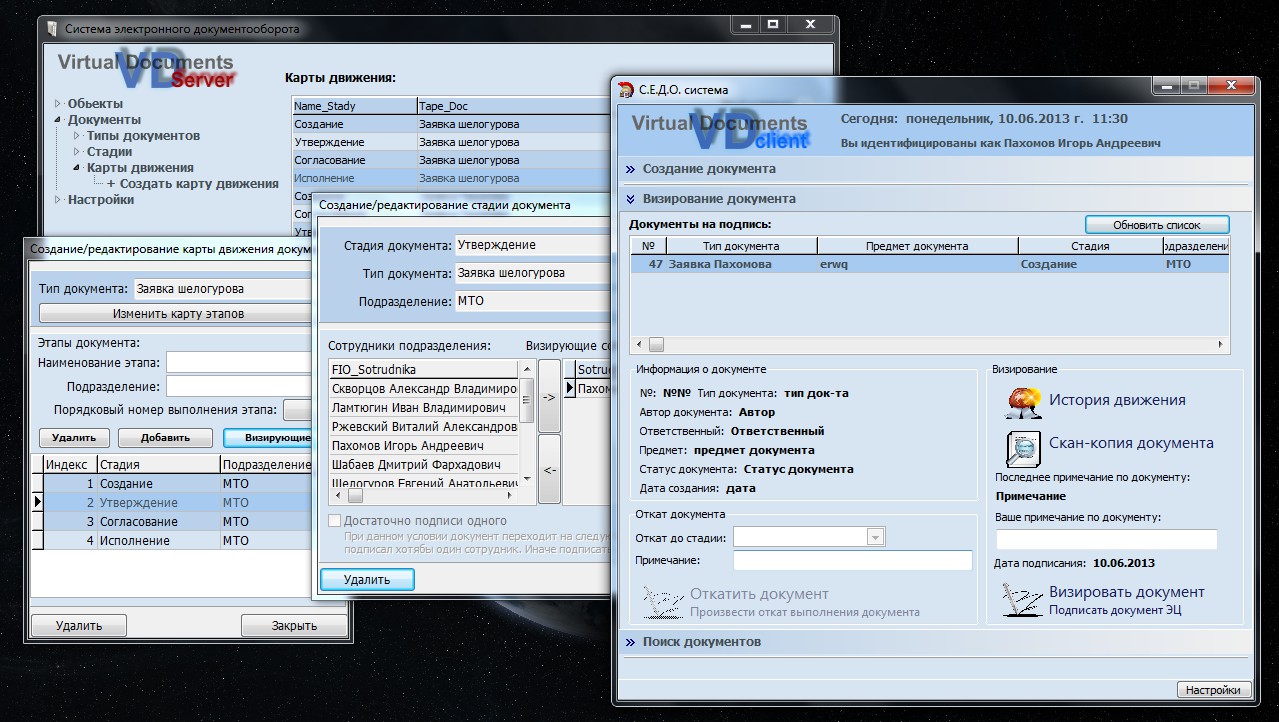Click the Откатить документ icon
Viewport: 1279px width, 722px height.
663,601
